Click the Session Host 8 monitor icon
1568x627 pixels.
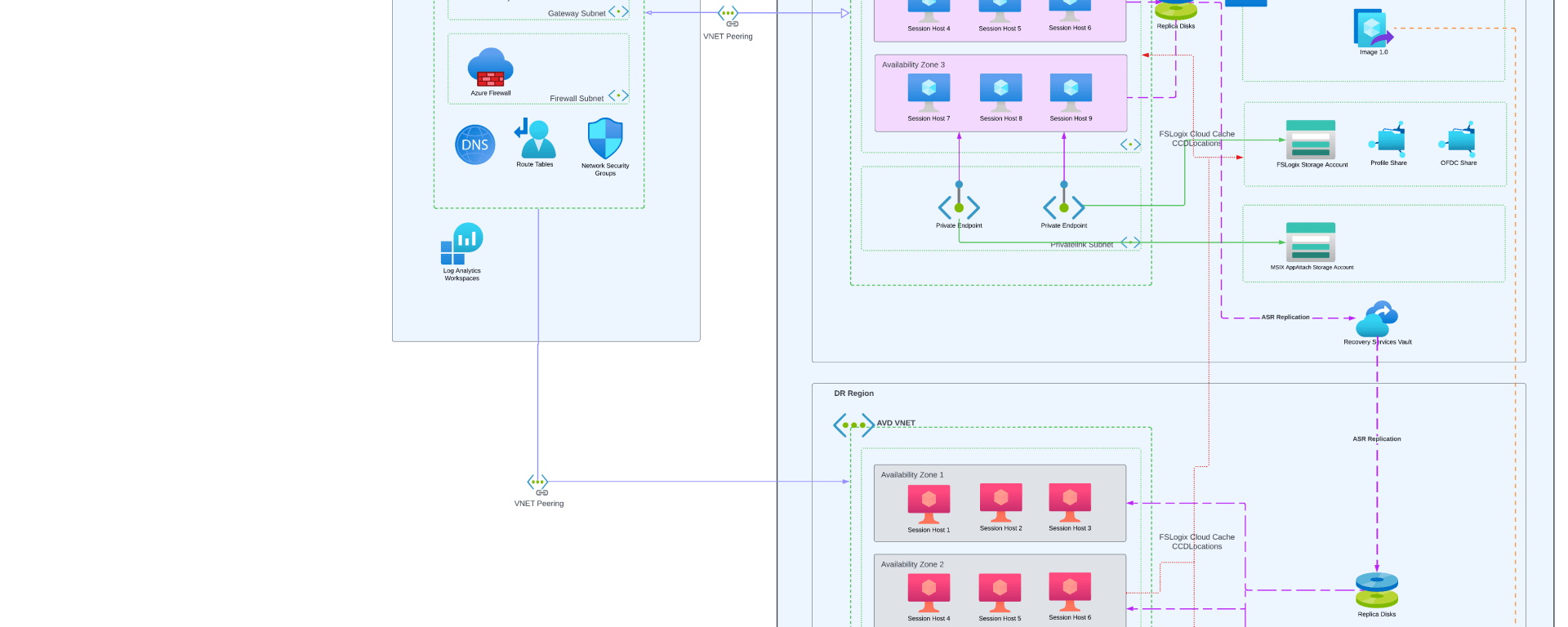pyautogui.click(x=1000, y=92)
